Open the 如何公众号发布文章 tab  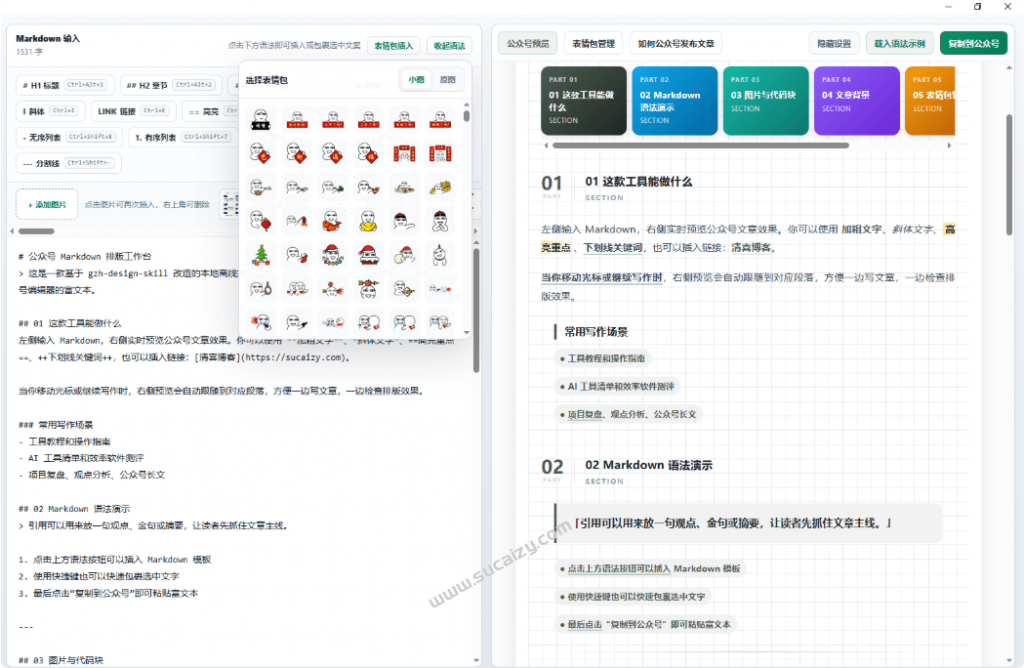[676, 44]
